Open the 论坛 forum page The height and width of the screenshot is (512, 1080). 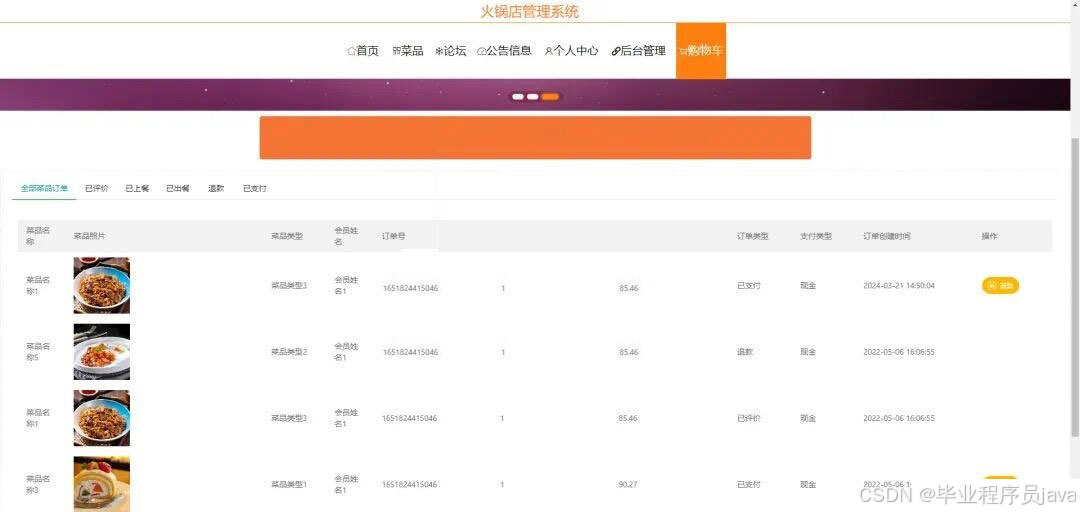[450, 51]
